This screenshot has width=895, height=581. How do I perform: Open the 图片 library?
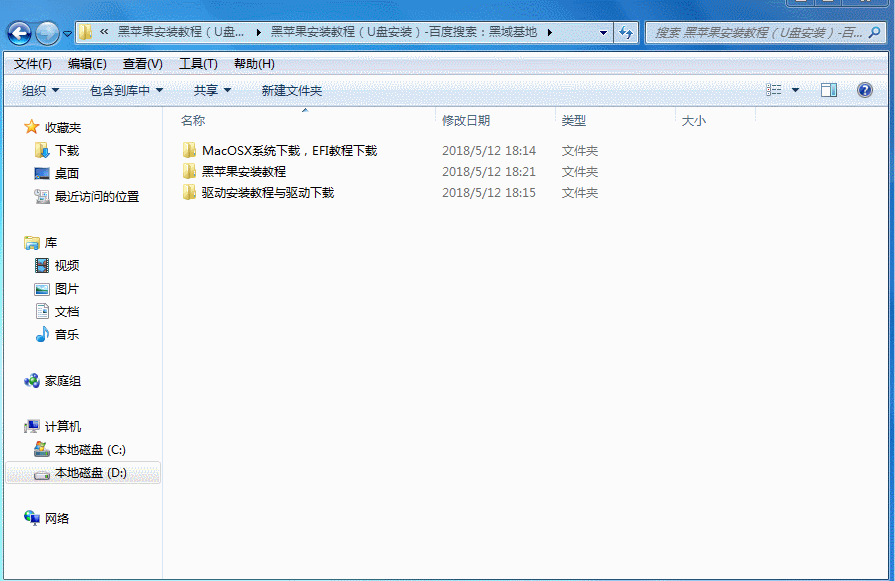67,289
